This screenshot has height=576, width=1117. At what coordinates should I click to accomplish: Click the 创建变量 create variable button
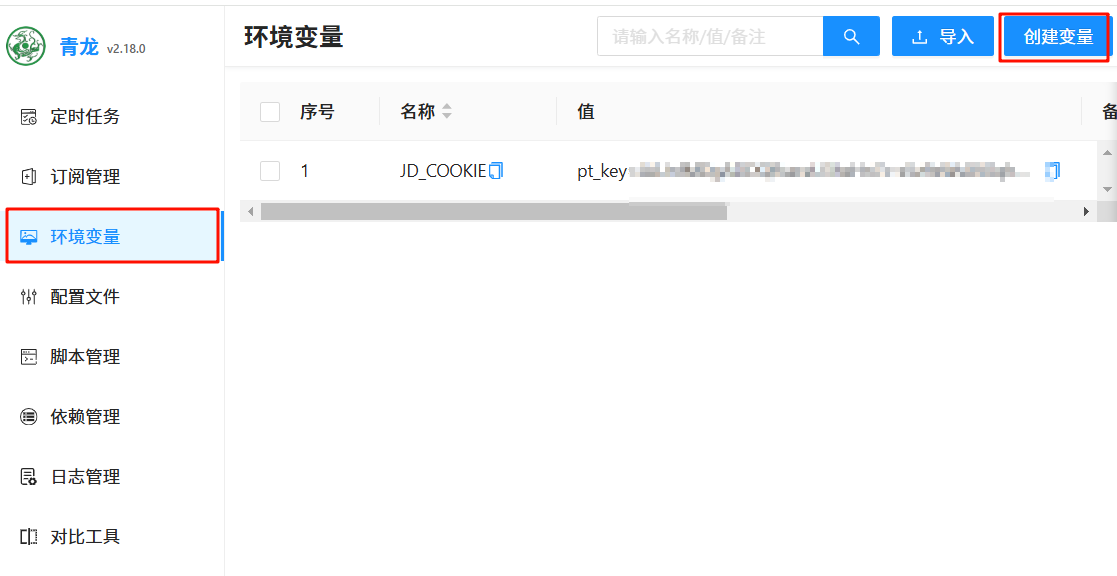pos(1058,36)
